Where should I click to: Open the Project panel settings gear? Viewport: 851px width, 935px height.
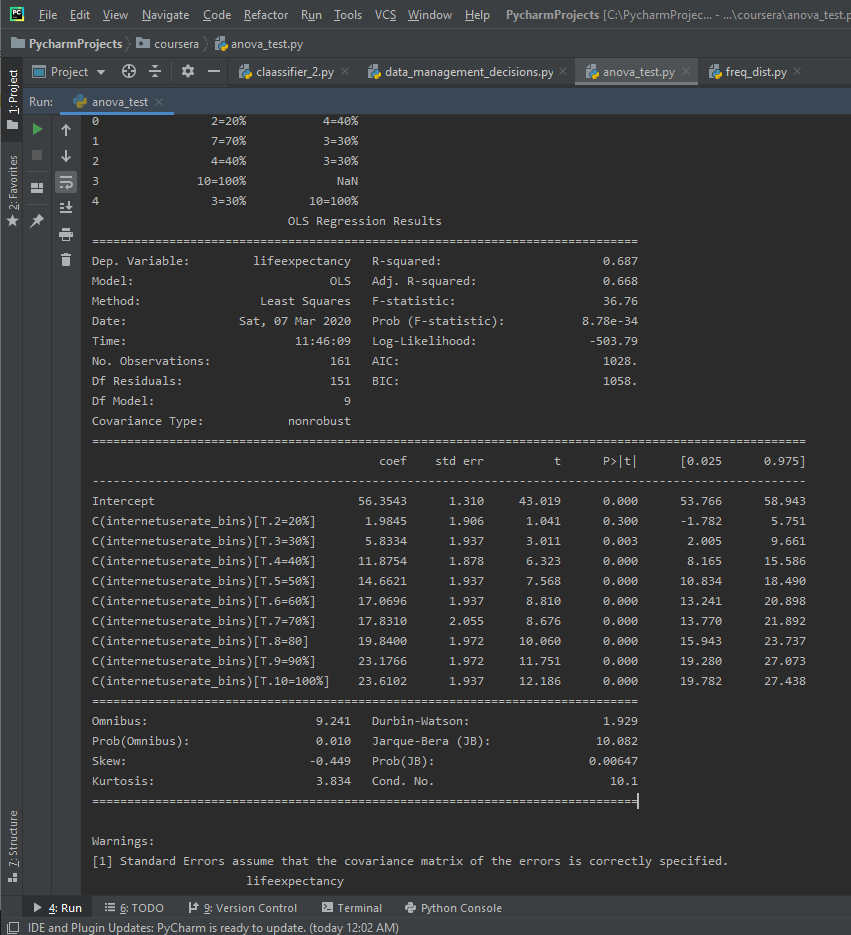(188, 72)
